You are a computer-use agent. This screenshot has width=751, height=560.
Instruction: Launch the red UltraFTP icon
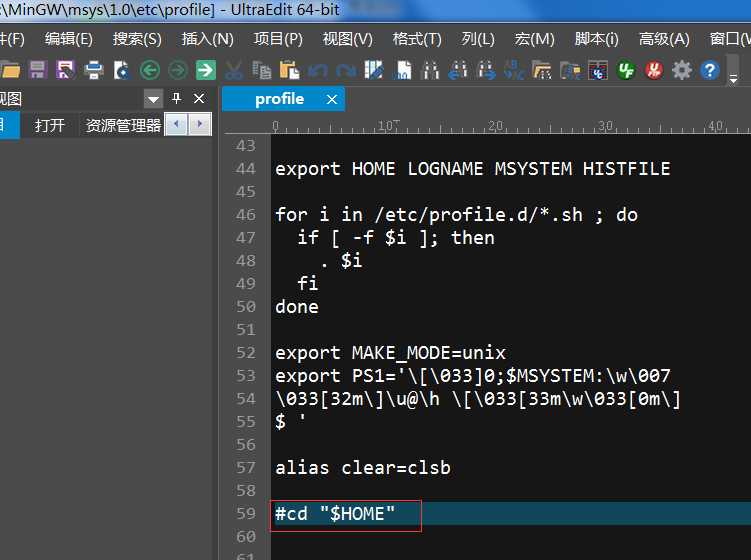pyautogui.click(x=654, y=70)
